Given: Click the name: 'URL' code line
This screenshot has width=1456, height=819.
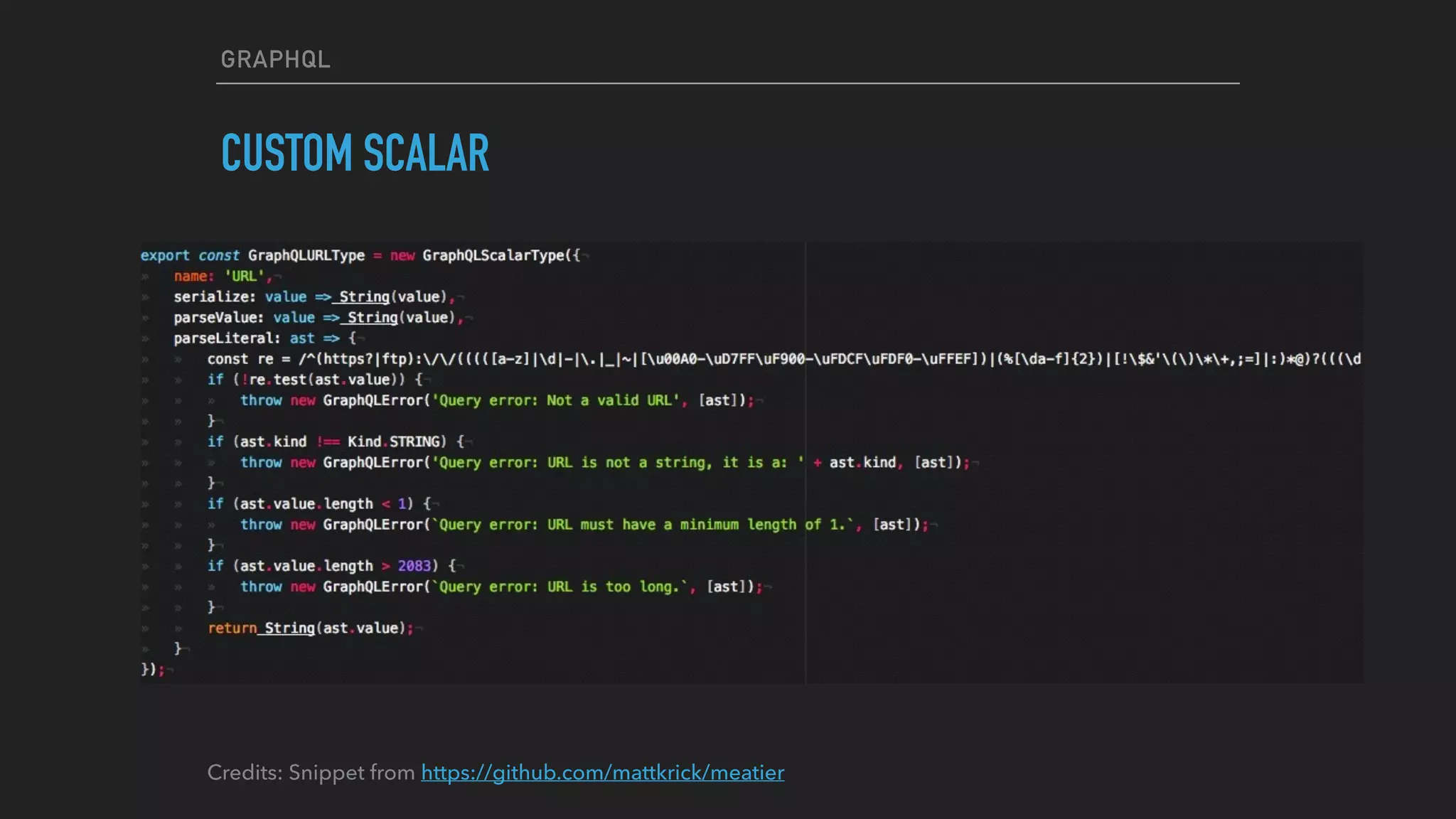Looking at the screenshot, I should [x=223, y=276].
